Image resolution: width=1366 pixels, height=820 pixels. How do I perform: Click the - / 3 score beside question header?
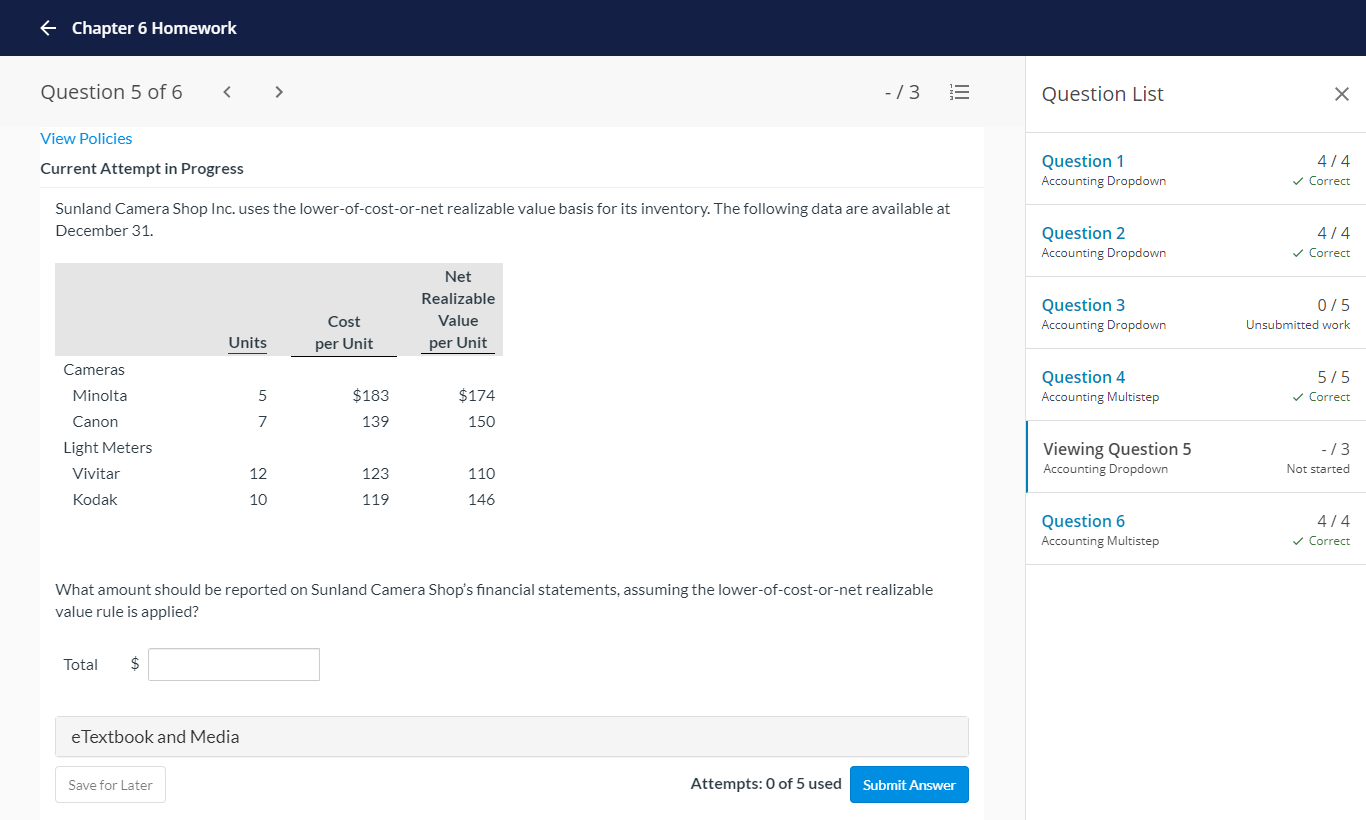point(902,92)
